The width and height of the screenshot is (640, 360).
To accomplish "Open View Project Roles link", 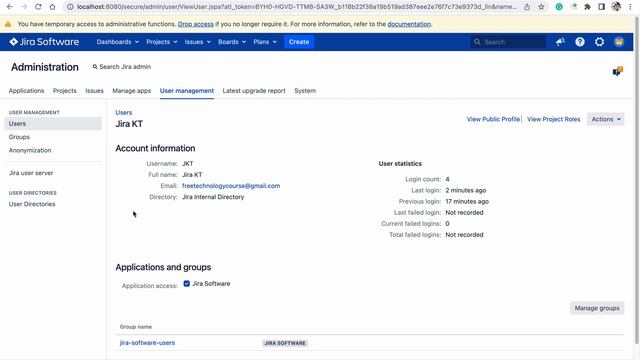I will [553, 119].
